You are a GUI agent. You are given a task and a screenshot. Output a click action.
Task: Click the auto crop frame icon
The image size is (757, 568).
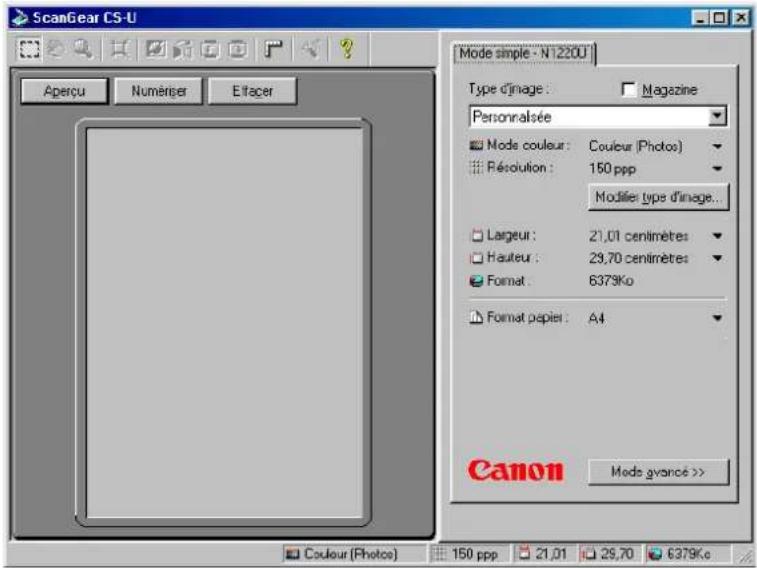click(x=119, y=49)
